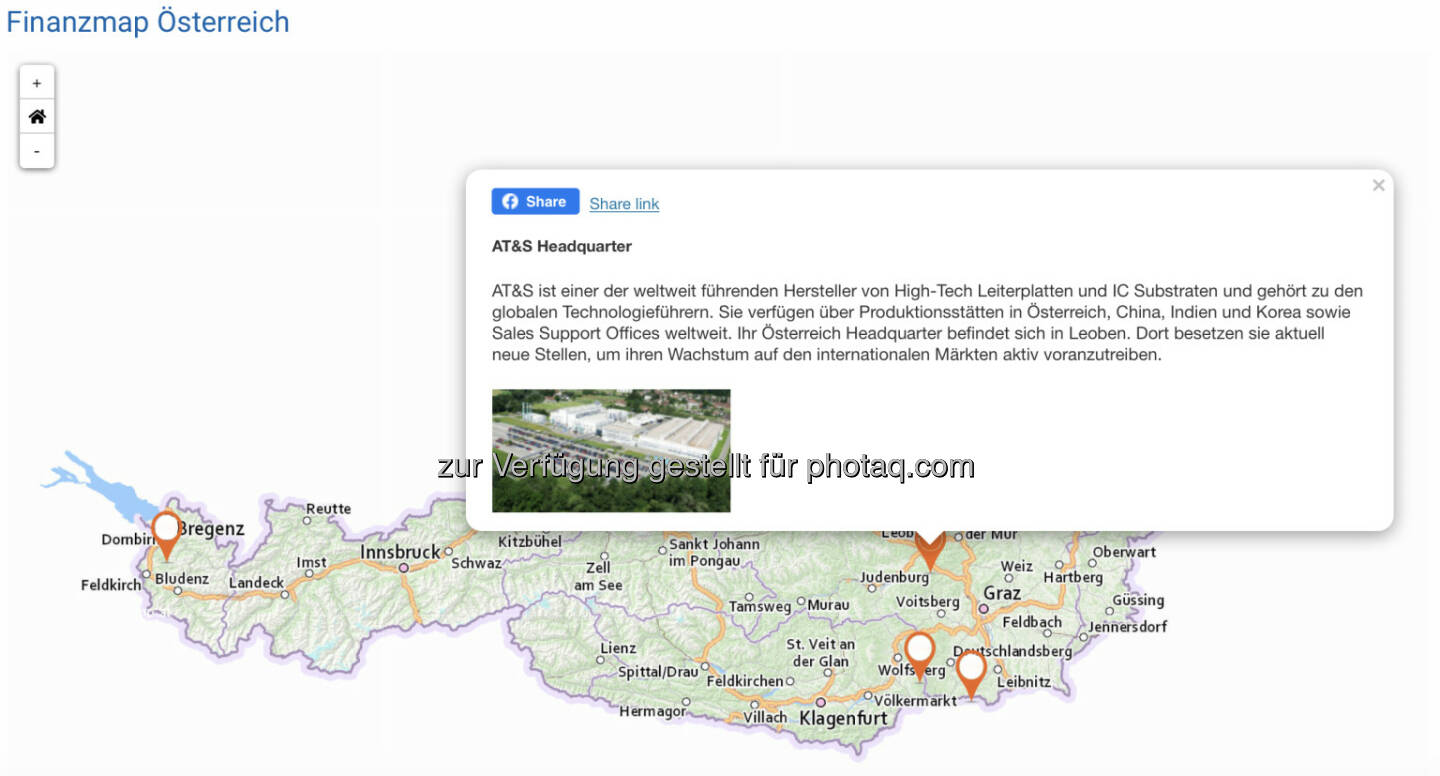Close the AT&S Headquarter popup
1440x776 pixels.
coord(1378,185)
